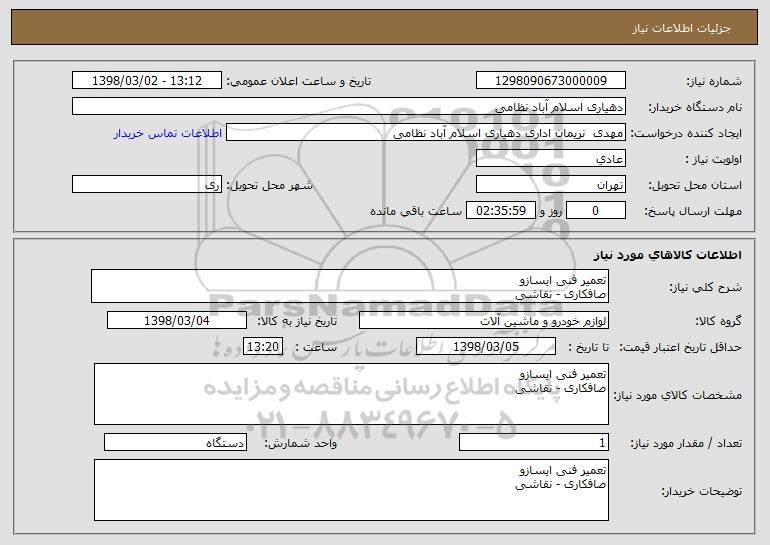Click label مهلت ارسال پاسخ
Viewport: 770px width, 545px height.
pos(693,212)
